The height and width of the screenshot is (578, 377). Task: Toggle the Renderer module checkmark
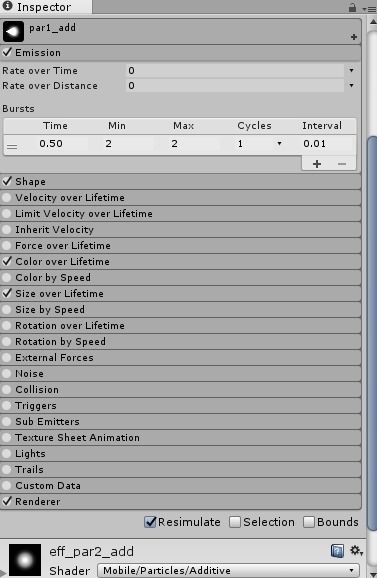pos(7,501)
